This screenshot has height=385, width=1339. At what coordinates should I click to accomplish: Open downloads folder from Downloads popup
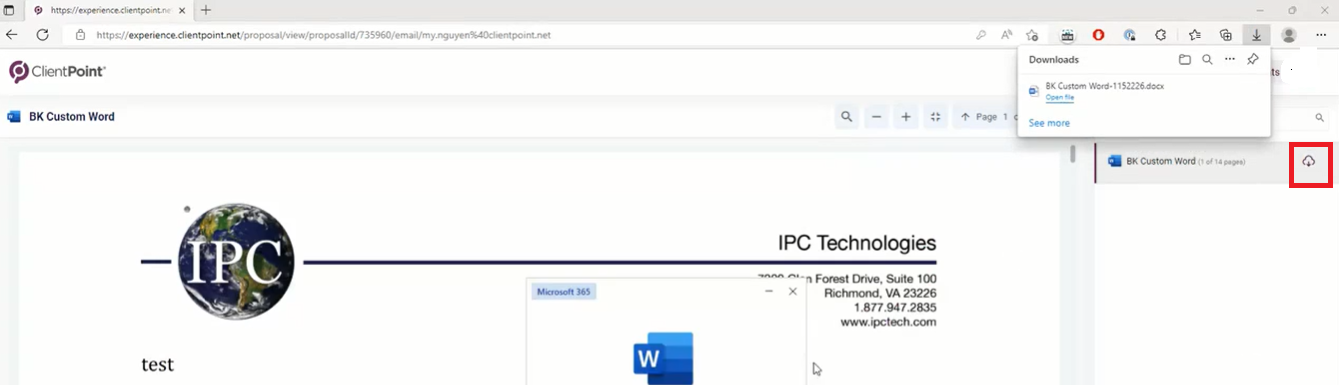[1185, 60]
